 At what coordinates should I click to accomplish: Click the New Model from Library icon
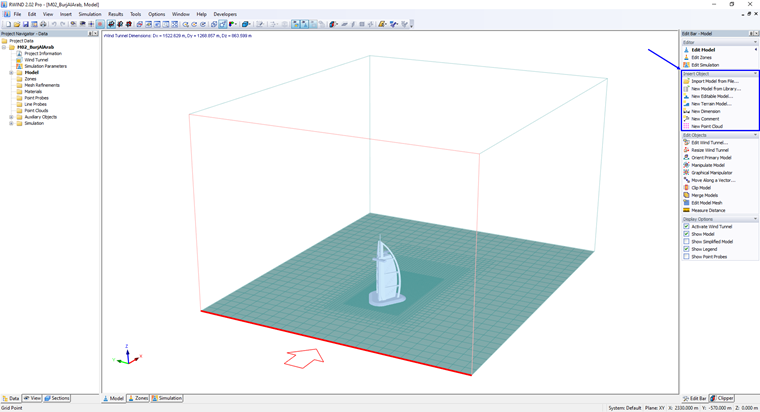(686, 89)
